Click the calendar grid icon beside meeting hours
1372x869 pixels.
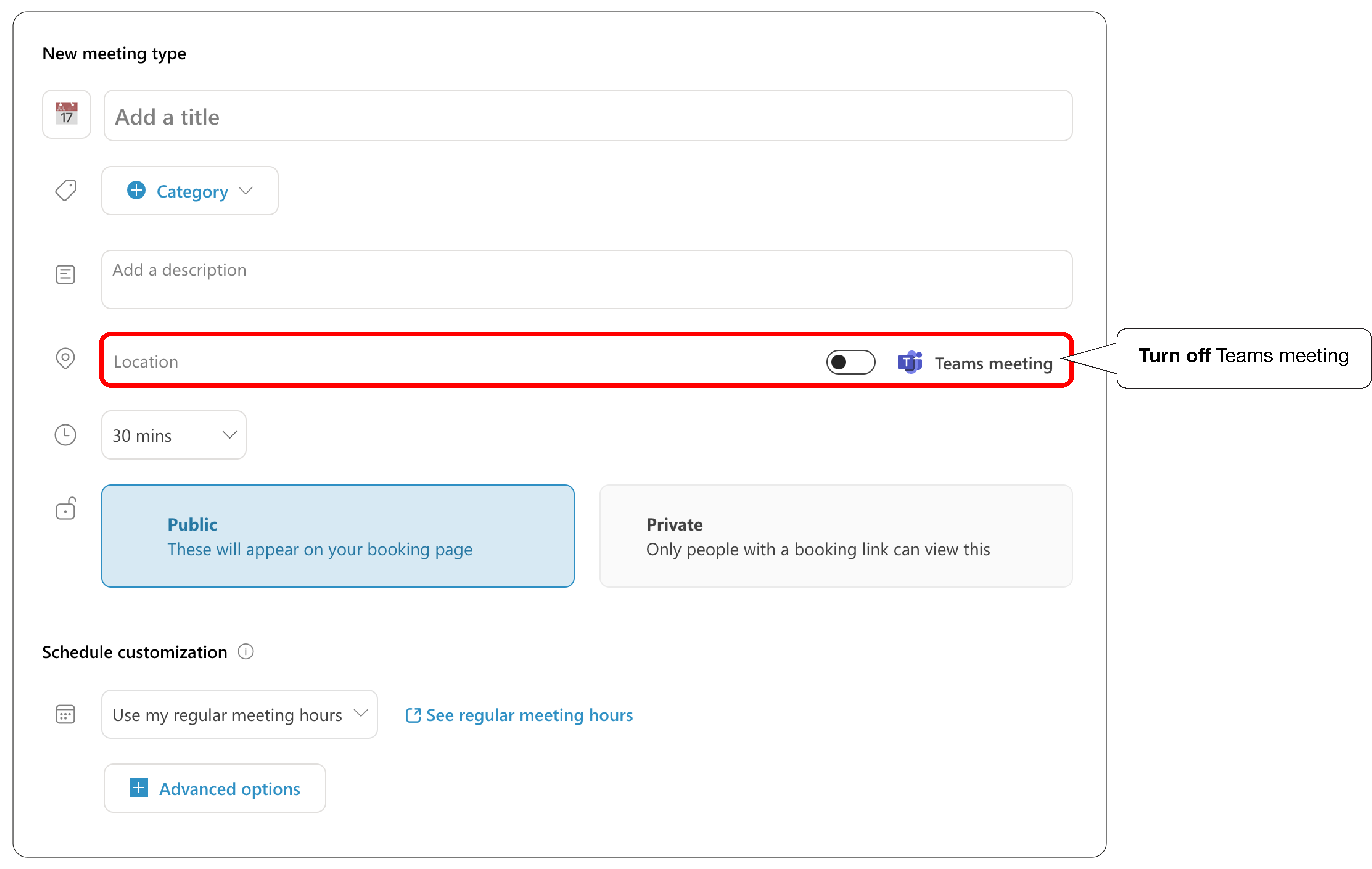point(66,714)
